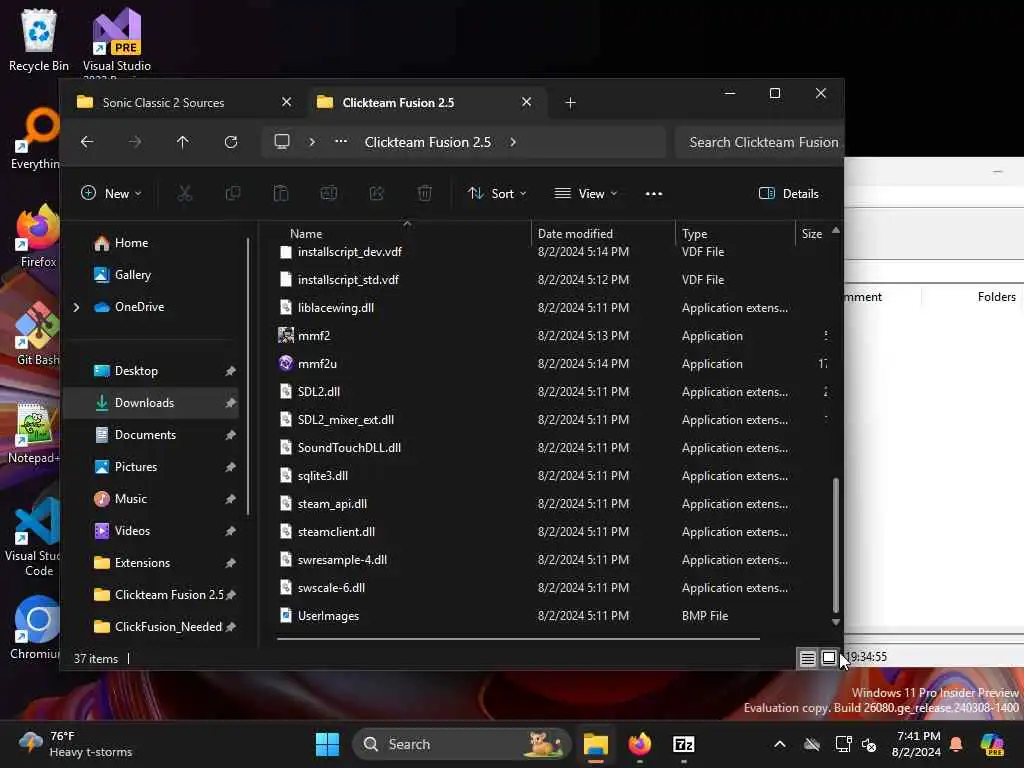Open the See more ellipsis in toolbar
The width and height of the screenshot is (1024, 768).
(654, 193)
